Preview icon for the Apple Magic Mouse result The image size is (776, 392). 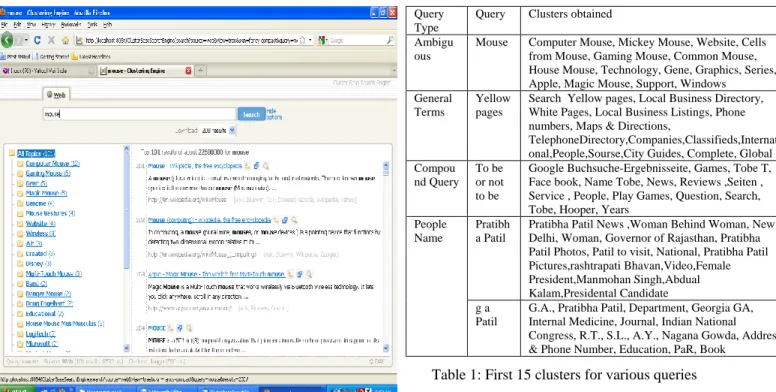pyautogui.click(x=309, y=274)
